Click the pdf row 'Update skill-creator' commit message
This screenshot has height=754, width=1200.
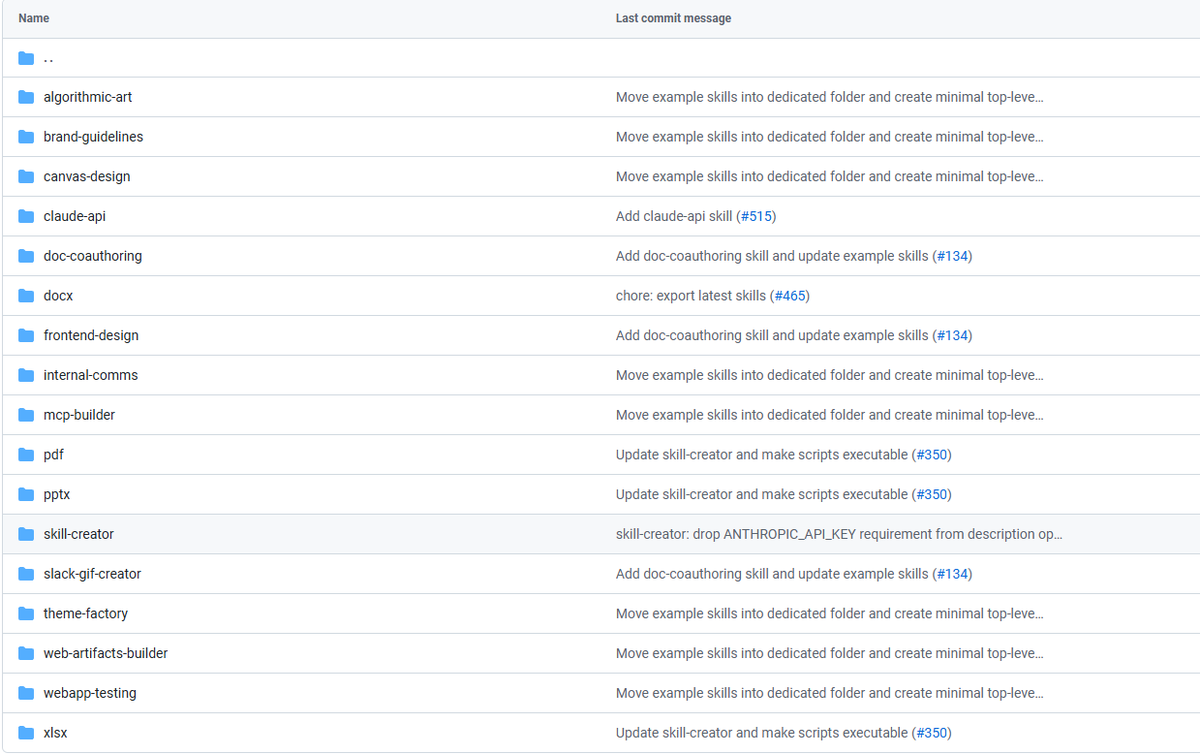tap(762, 455)
